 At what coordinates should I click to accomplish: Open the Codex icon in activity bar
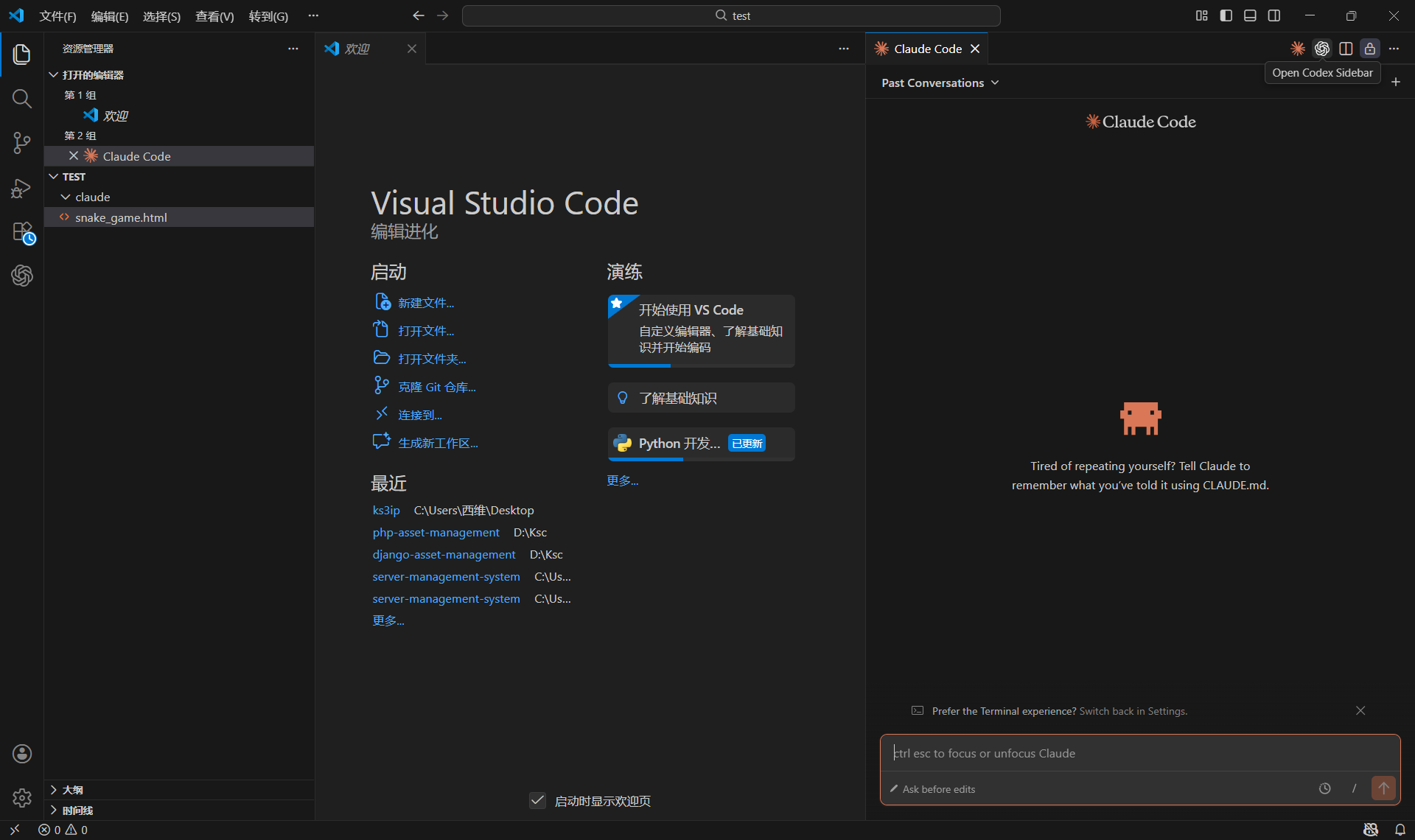coord(22,276)
